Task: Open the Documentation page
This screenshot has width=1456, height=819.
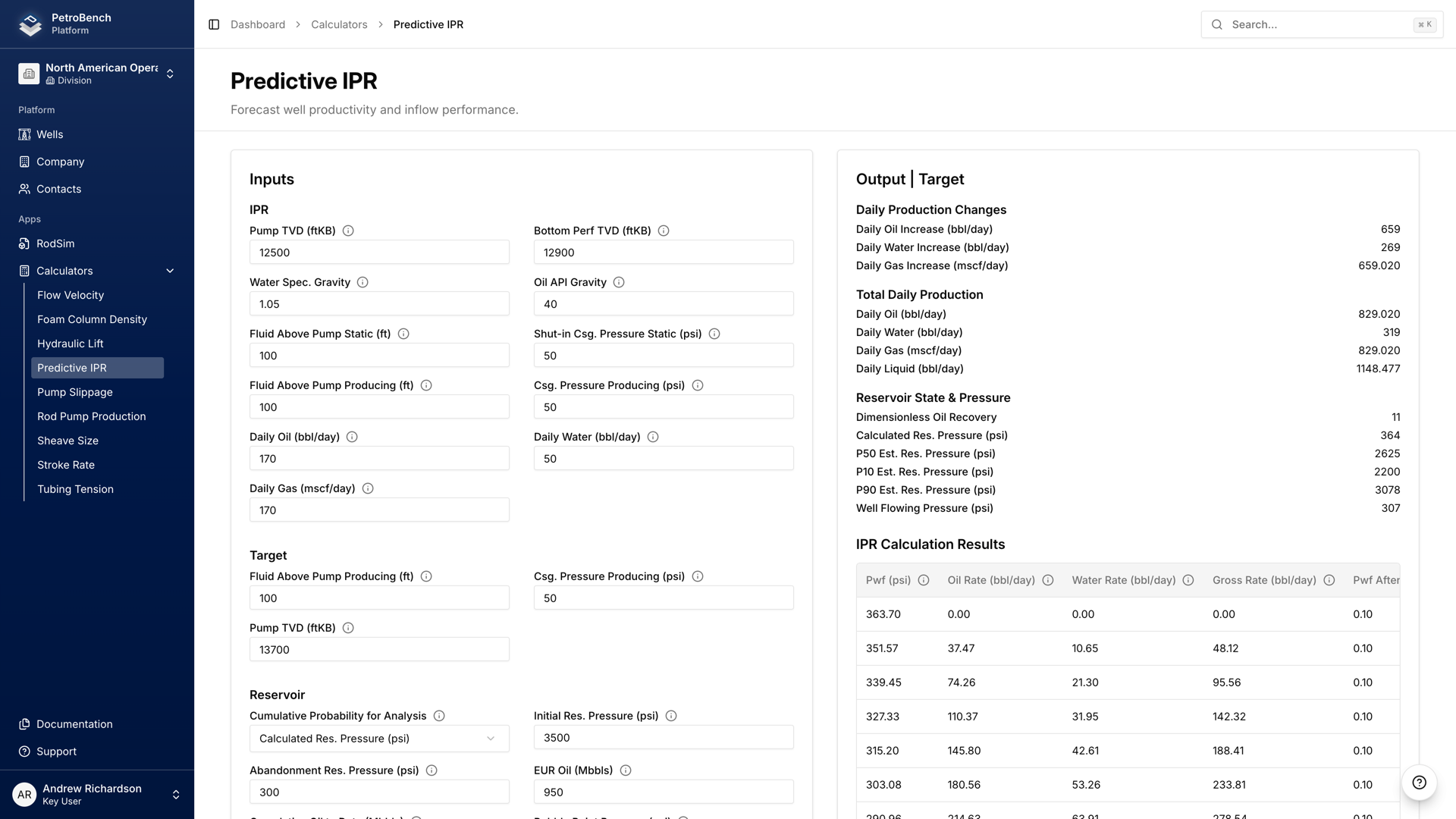Action: 74,724
